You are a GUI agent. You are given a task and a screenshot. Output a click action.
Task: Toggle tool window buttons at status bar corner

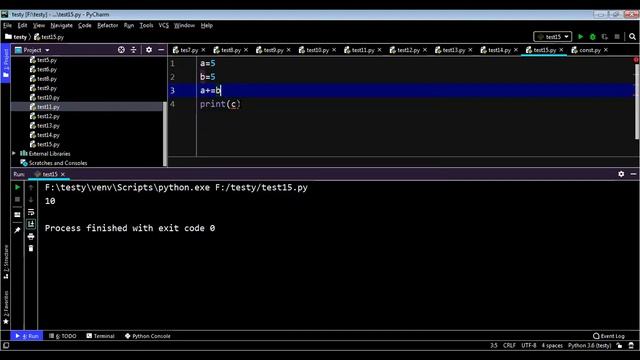[6, 345]
